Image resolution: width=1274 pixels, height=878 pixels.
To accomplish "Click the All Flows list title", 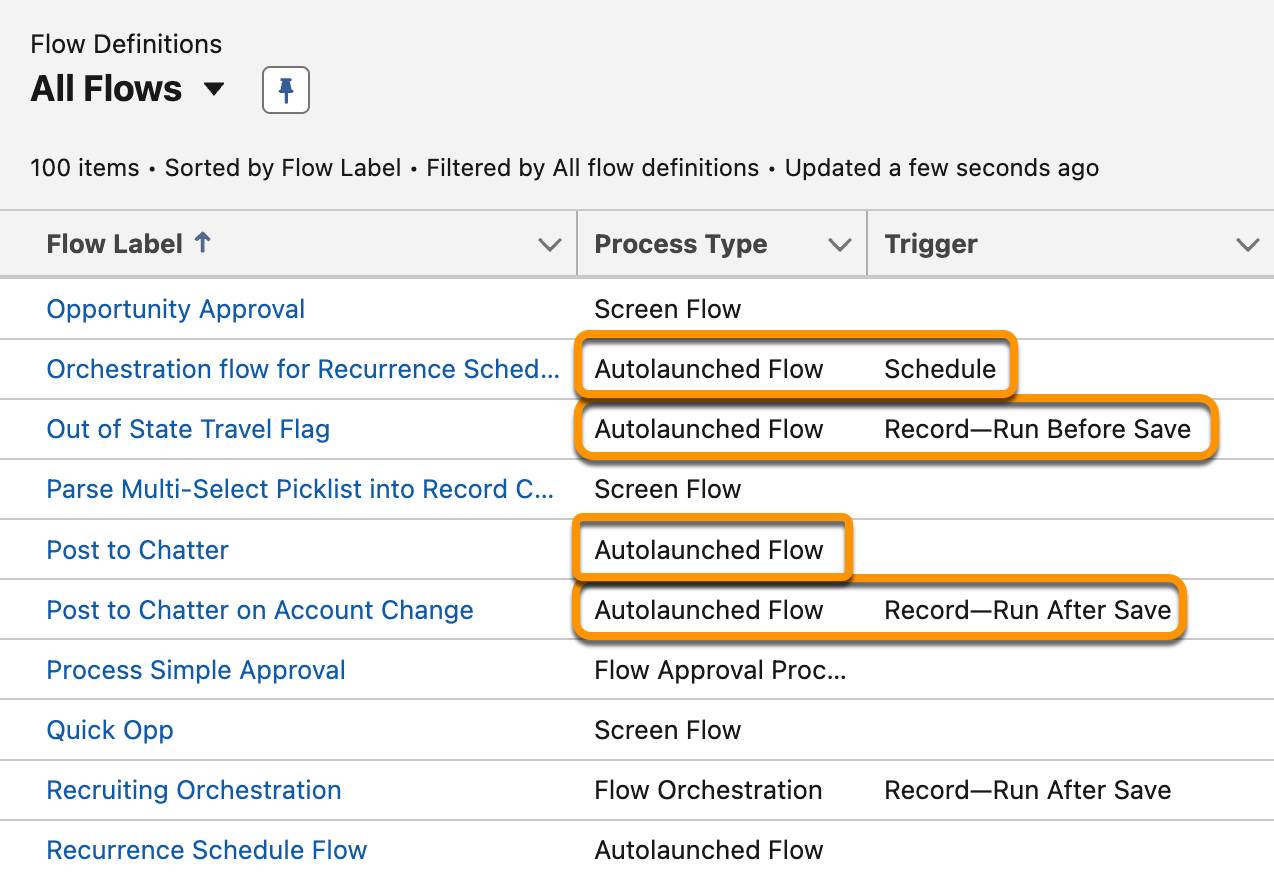I will click(106, 89).
